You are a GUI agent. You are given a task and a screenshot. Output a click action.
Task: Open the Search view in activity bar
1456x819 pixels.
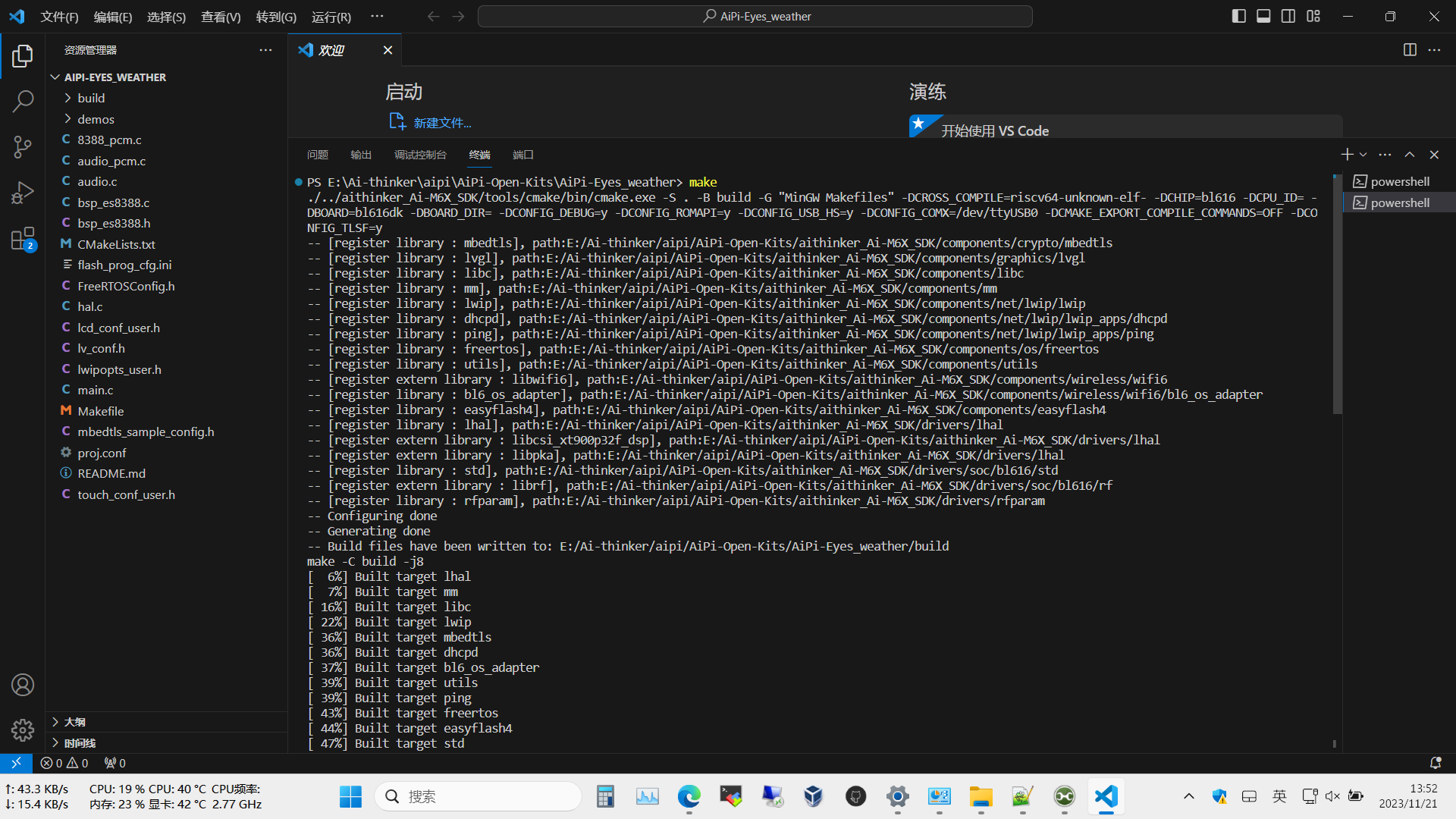click(x=23, y=101)
